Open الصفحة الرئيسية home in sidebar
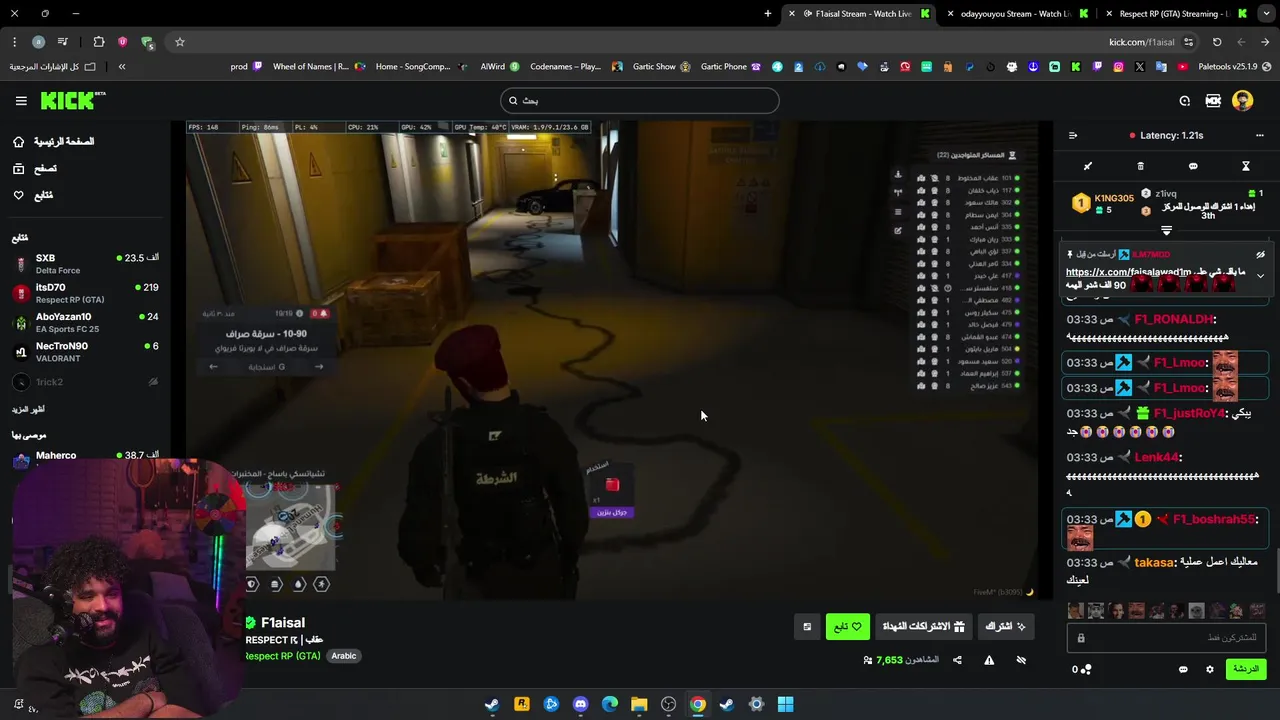1280x720 pixels. point(54,142)
